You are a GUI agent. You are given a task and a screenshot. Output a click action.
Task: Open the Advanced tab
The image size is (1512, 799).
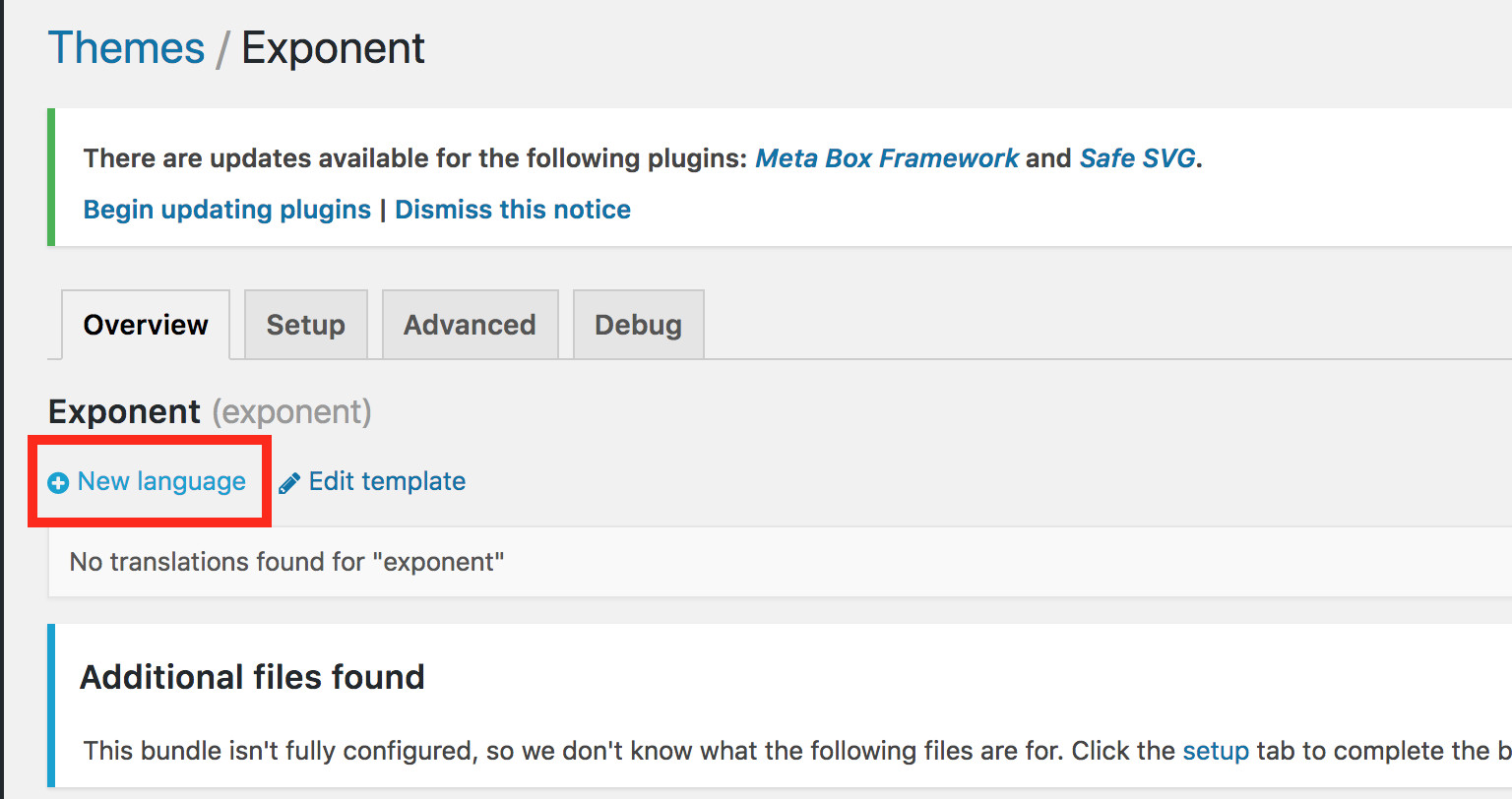pyautogui.click(x=470, y=325)
